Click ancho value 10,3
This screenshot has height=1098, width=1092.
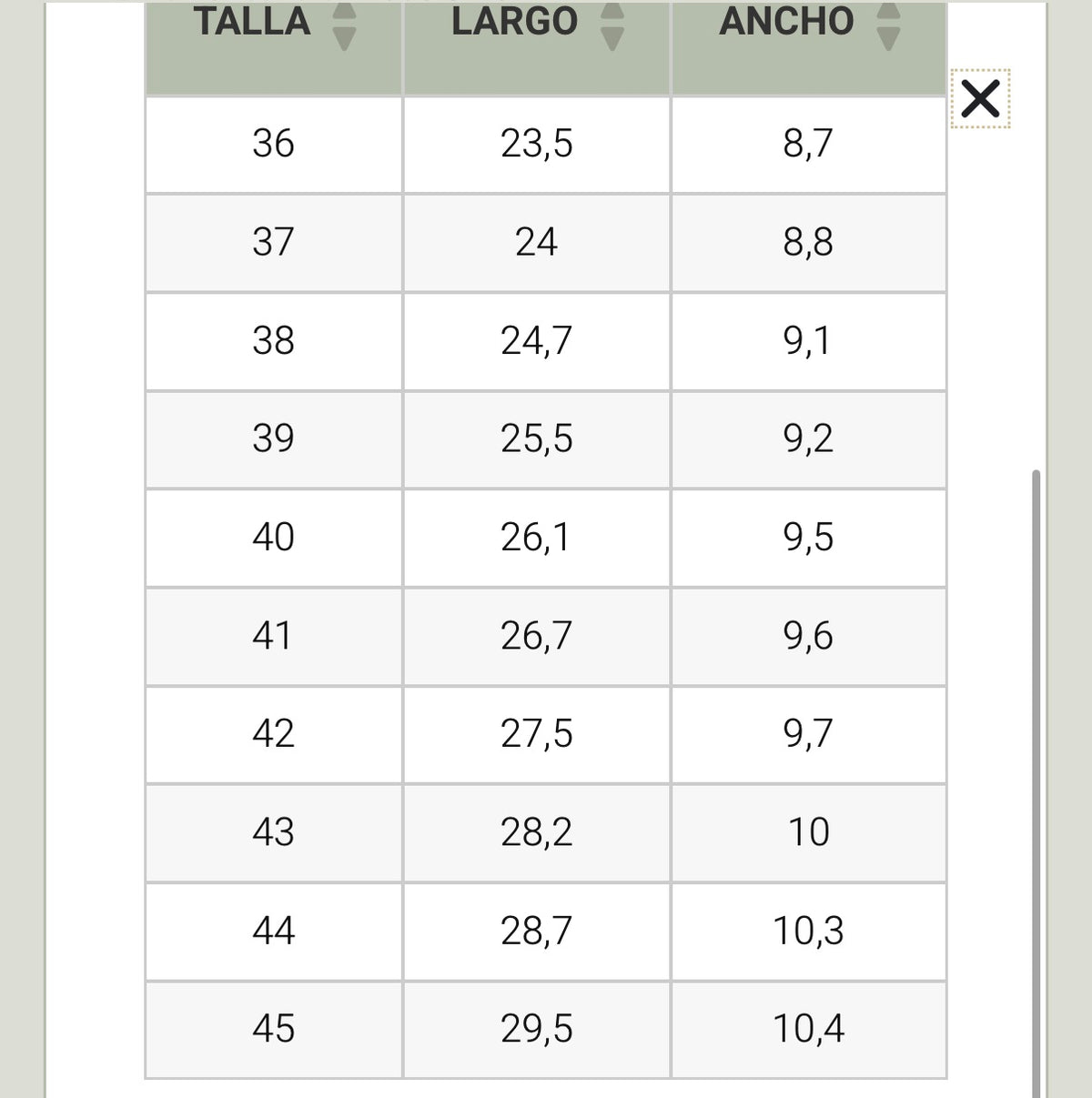(x=809, y=932)
